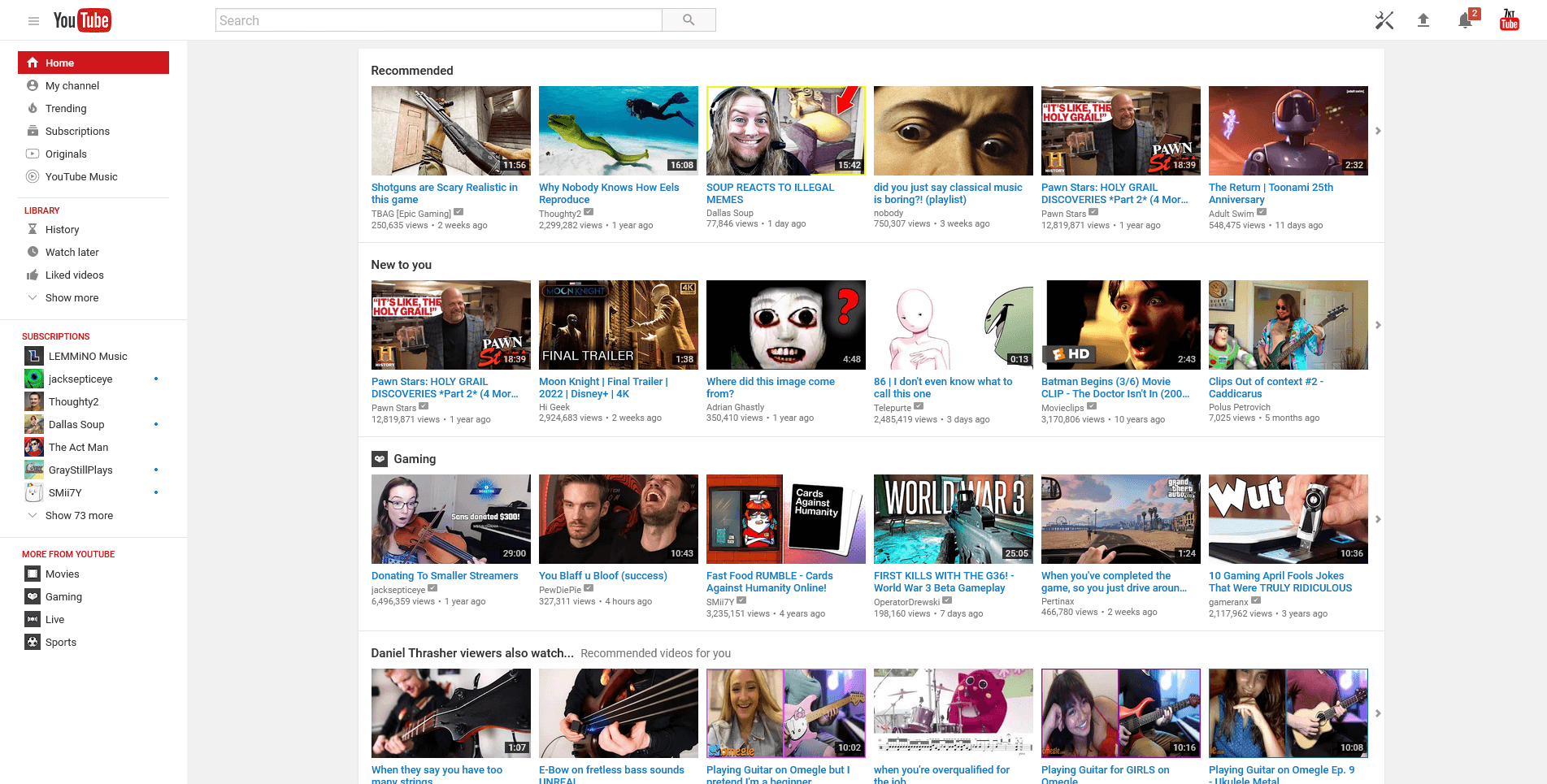This screenshot has width=1547, height=784.
Task: Open the account avatar menu
Action: click(x=1510, y=20)
